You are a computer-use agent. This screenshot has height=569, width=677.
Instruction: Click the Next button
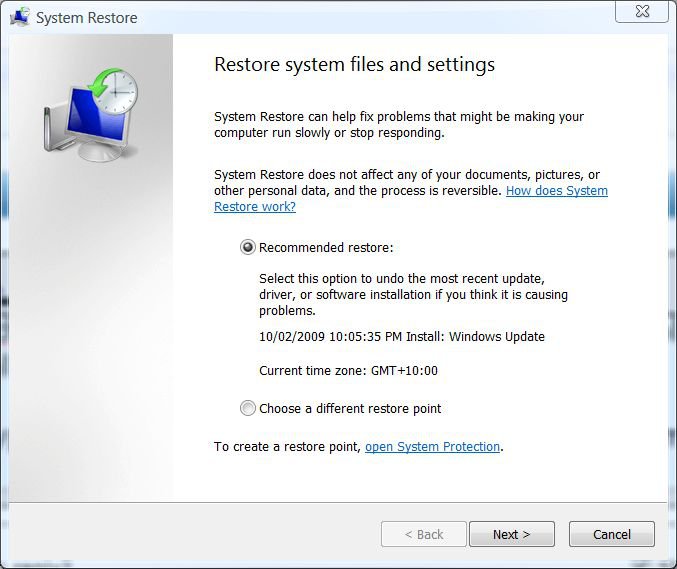(512, 534)
